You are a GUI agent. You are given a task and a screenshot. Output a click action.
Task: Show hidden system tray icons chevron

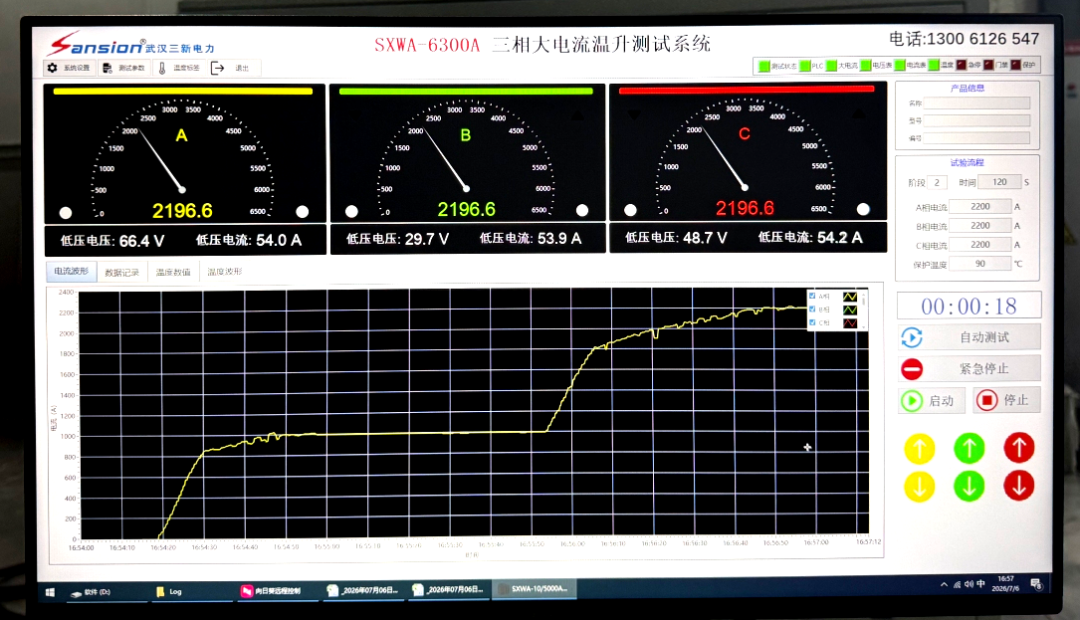(x=944, y=584)
